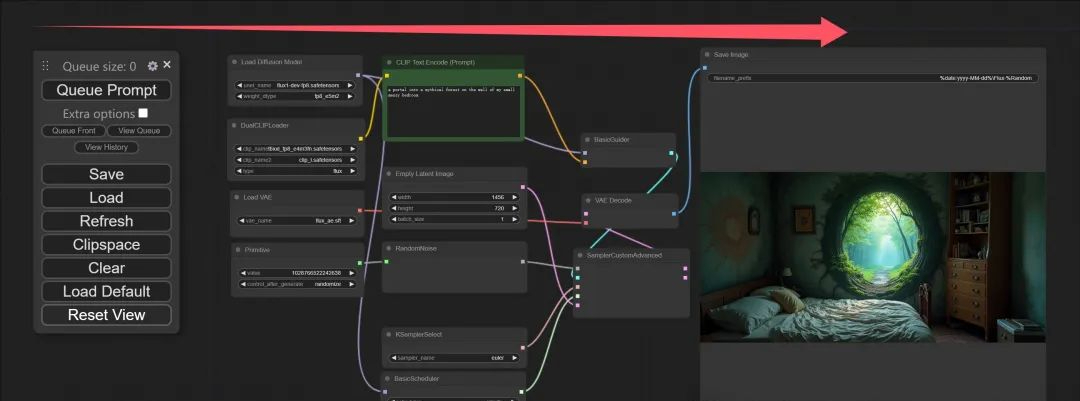Grab the queue panel drag handle
The height and width of the screenshot is (401, 1080).
[x=45, y=66]
